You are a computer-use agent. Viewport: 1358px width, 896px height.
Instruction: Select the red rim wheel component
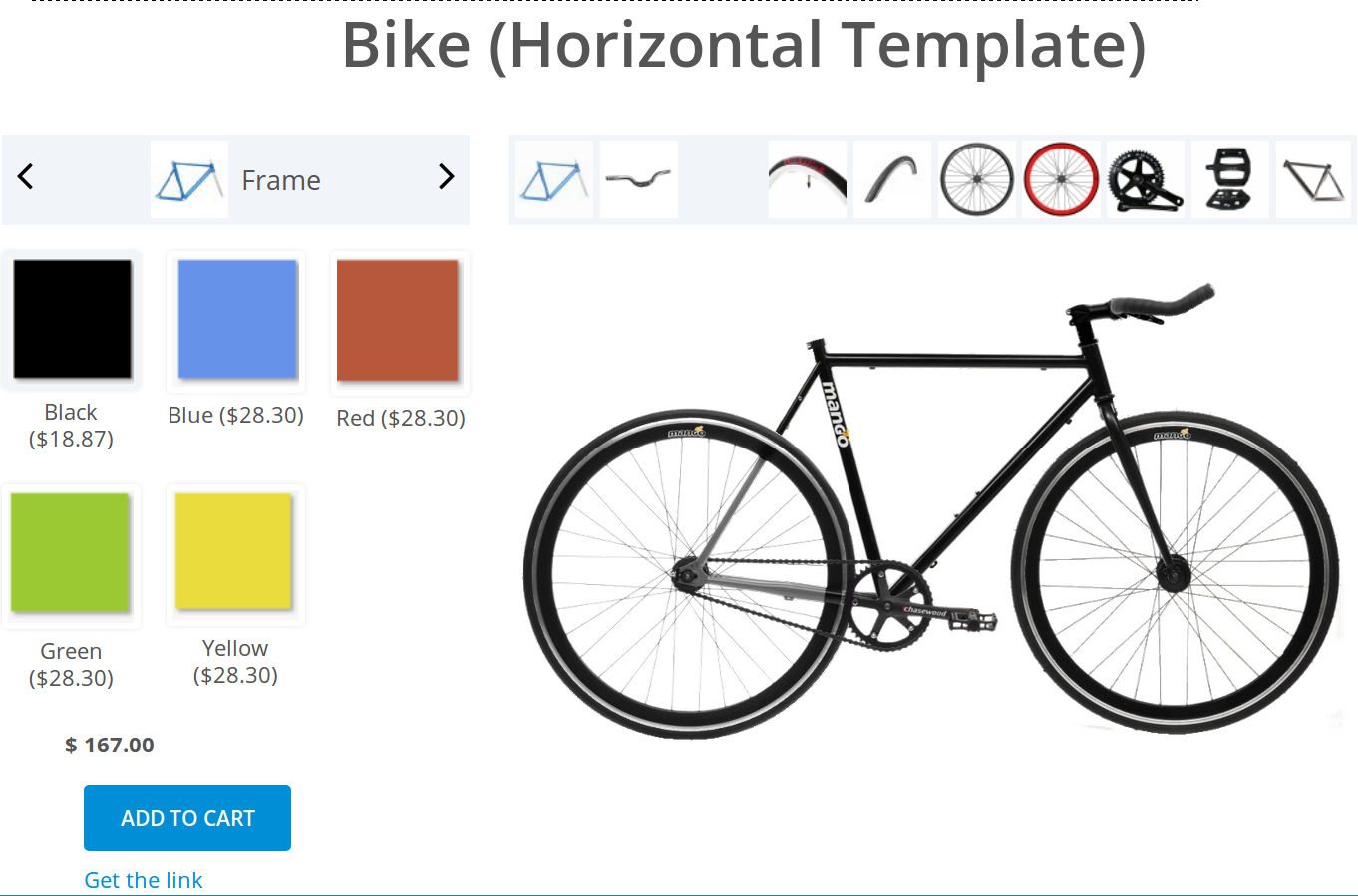click(x=1061, y=178)
